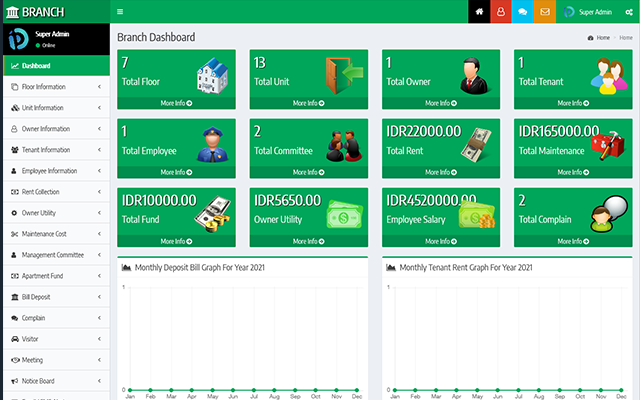Click More Info on Total Complain card
The height and width of the screenshot is (400, 640).
[x=573, y=241]
